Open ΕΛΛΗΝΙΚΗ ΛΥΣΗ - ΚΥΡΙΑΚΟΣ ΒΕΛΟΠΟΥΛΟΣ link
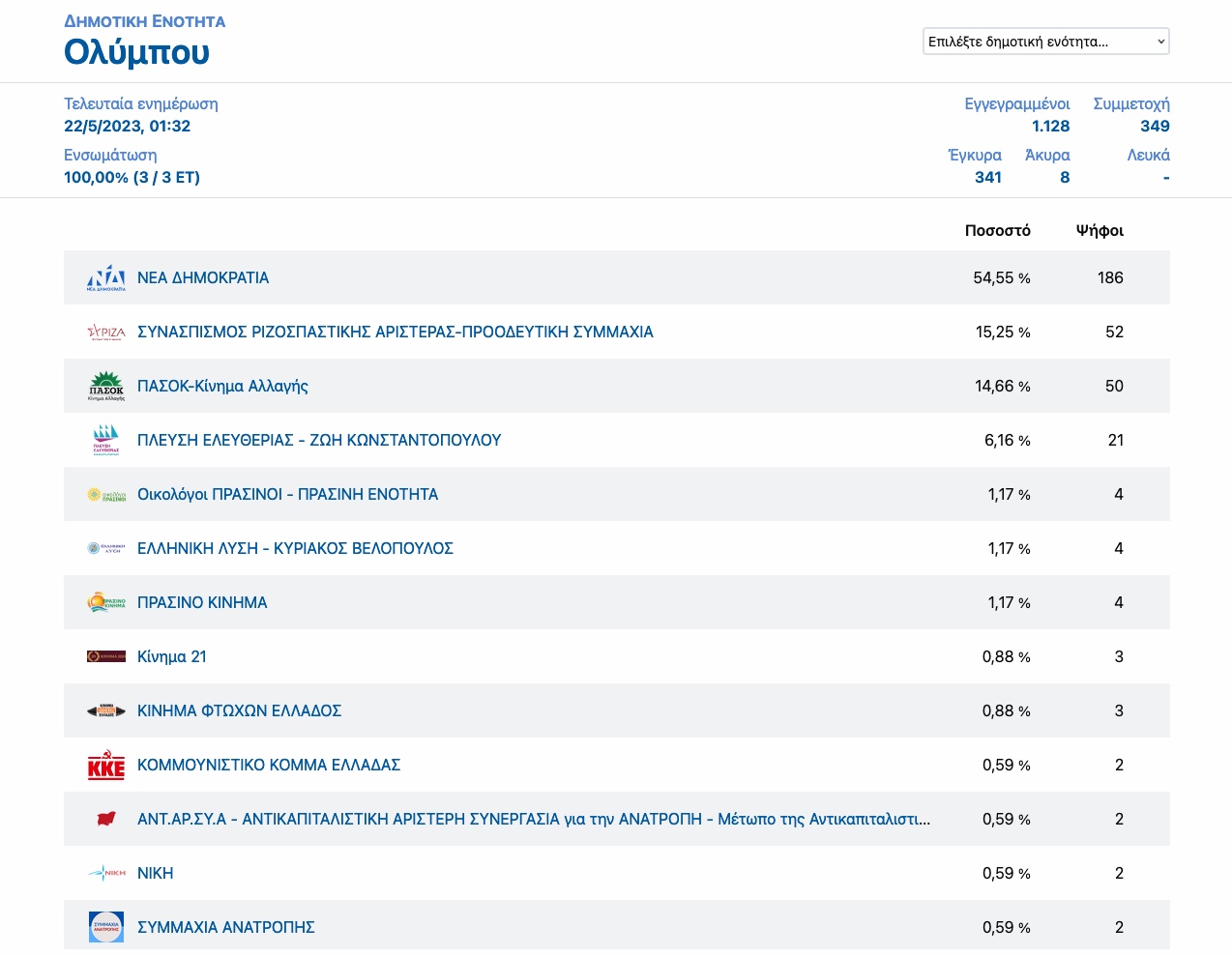This screenshot has height=956, width=1232. pyautogui.click(x=296, y=548)
